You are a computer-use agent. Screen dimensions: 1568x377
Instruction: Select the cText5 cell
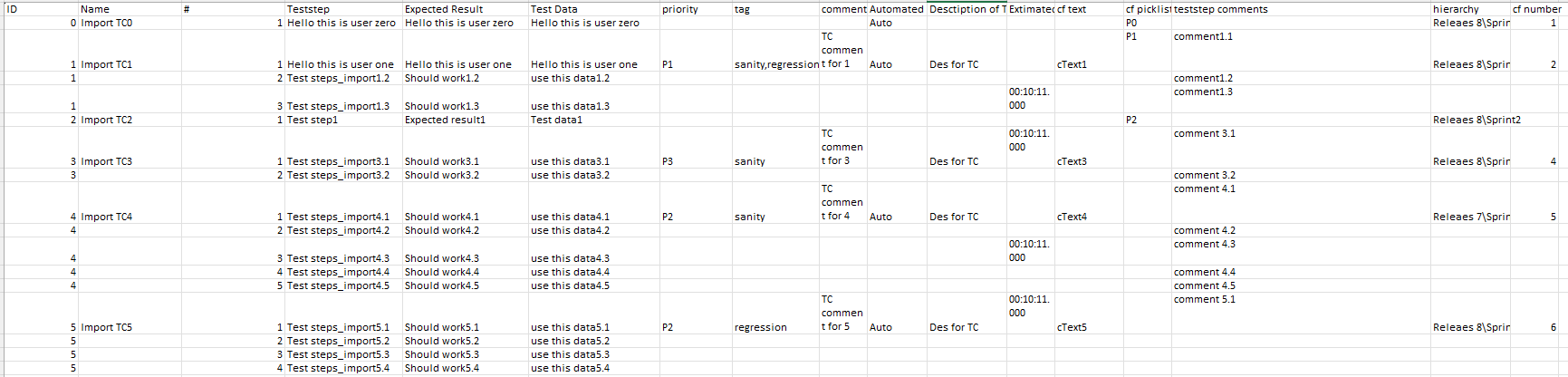[x=1072, y=327]
